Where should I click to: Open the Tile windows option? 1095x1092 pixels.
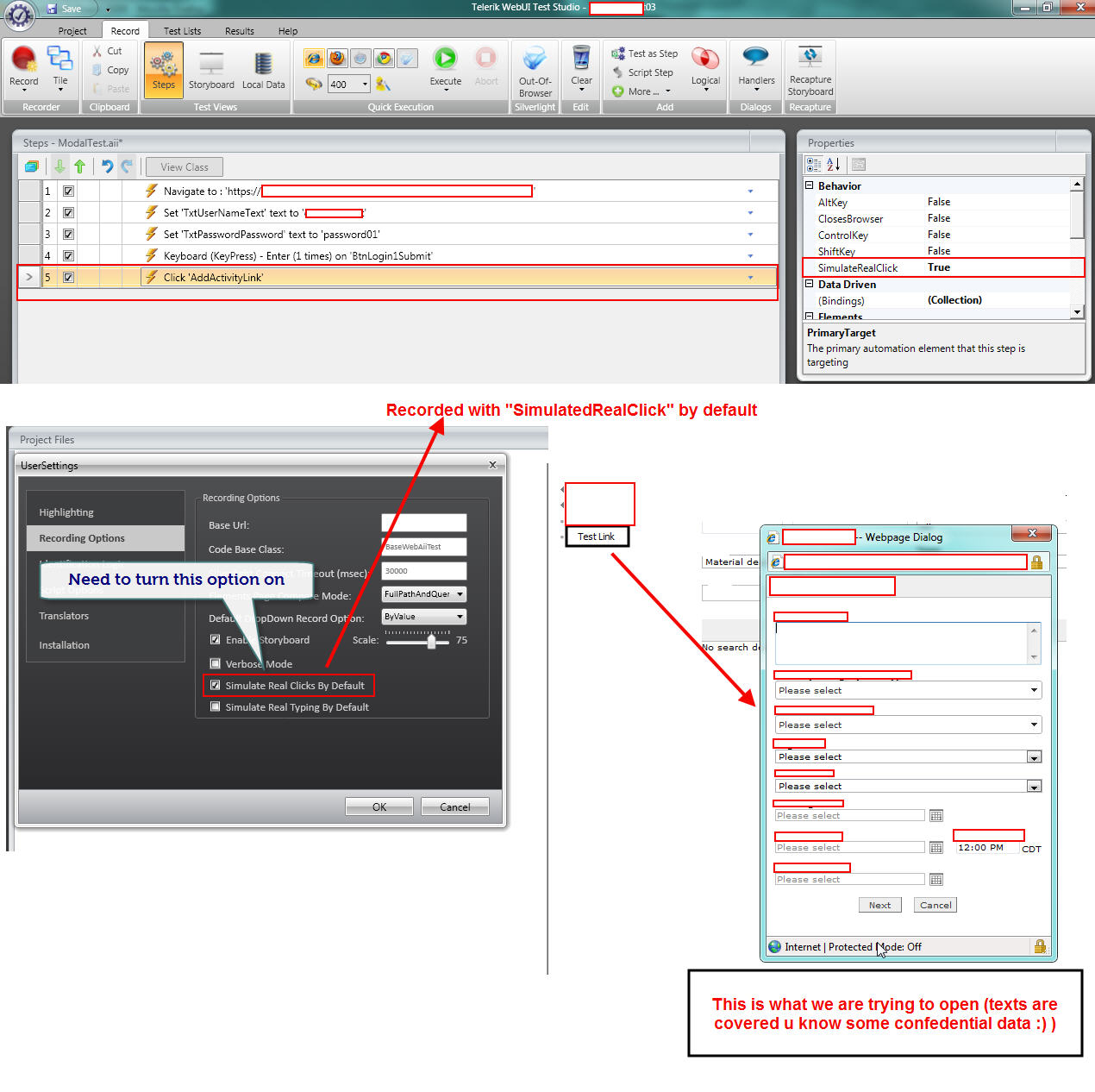(x=59, y=67)
